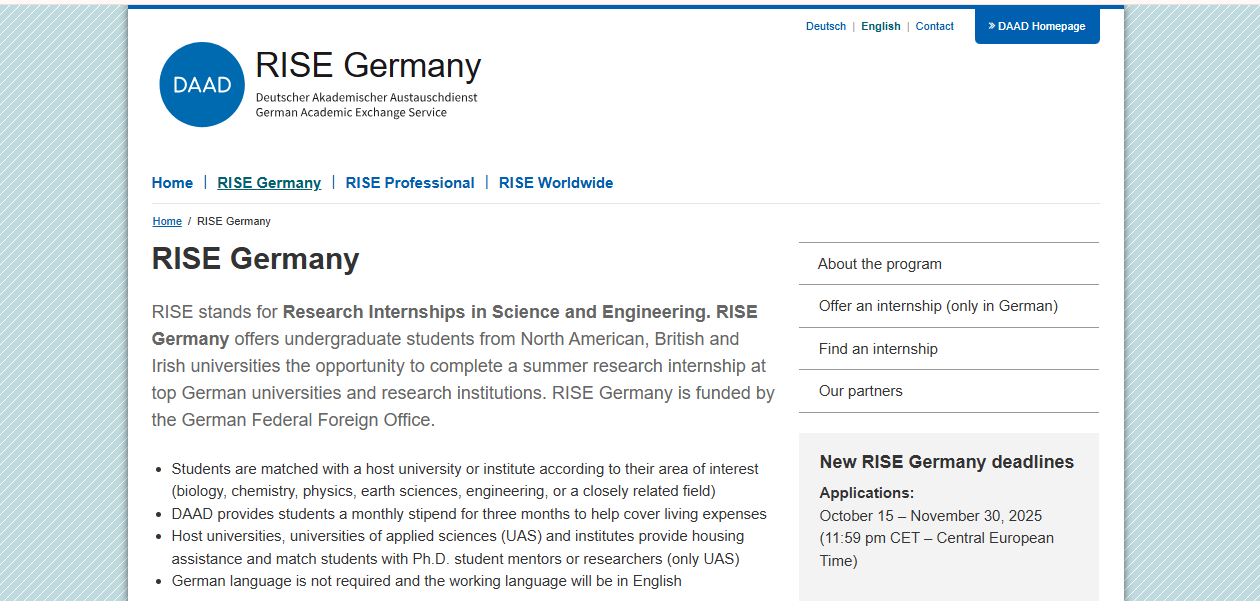Viewport: 1260px width, 601px height.
Task: Switch to the RISE Worldwide section
Action: pyautogui.click(x=556, y=183)
